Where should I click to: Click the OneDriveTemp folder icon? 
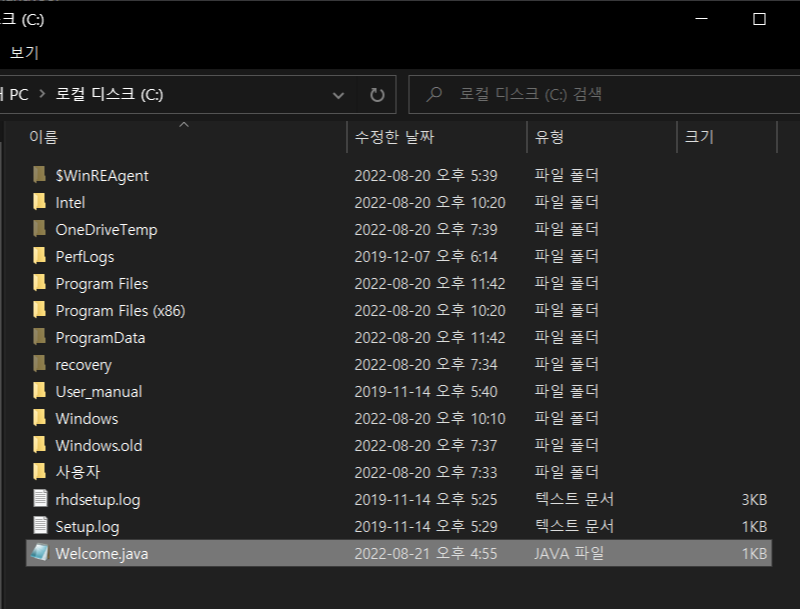point(39,229)
